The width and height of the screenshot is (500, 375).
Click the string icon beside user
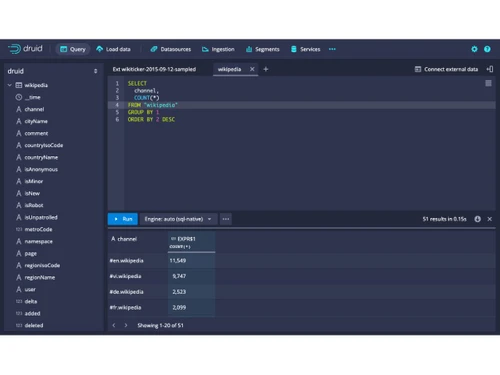(x=19, y=289)
